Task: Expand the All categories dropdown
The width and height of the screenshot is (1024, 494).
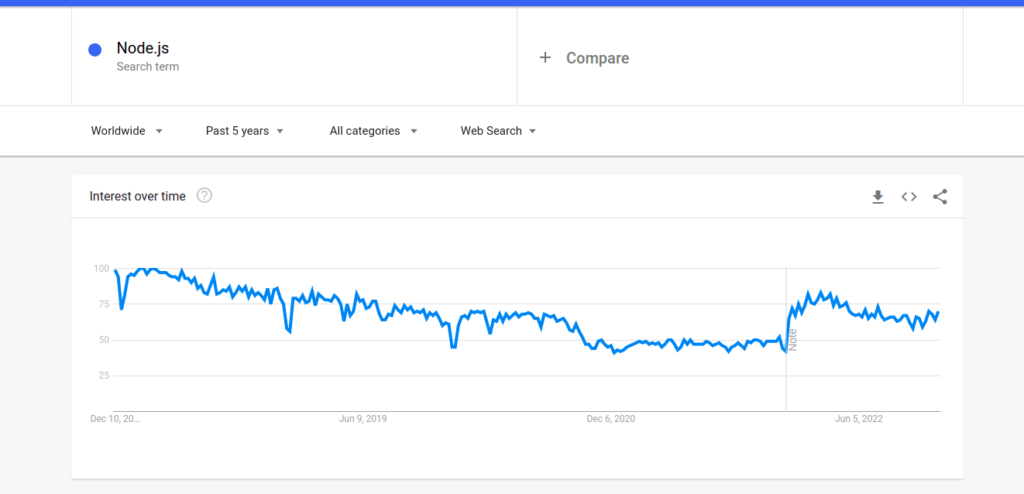Action: point(373,131)
